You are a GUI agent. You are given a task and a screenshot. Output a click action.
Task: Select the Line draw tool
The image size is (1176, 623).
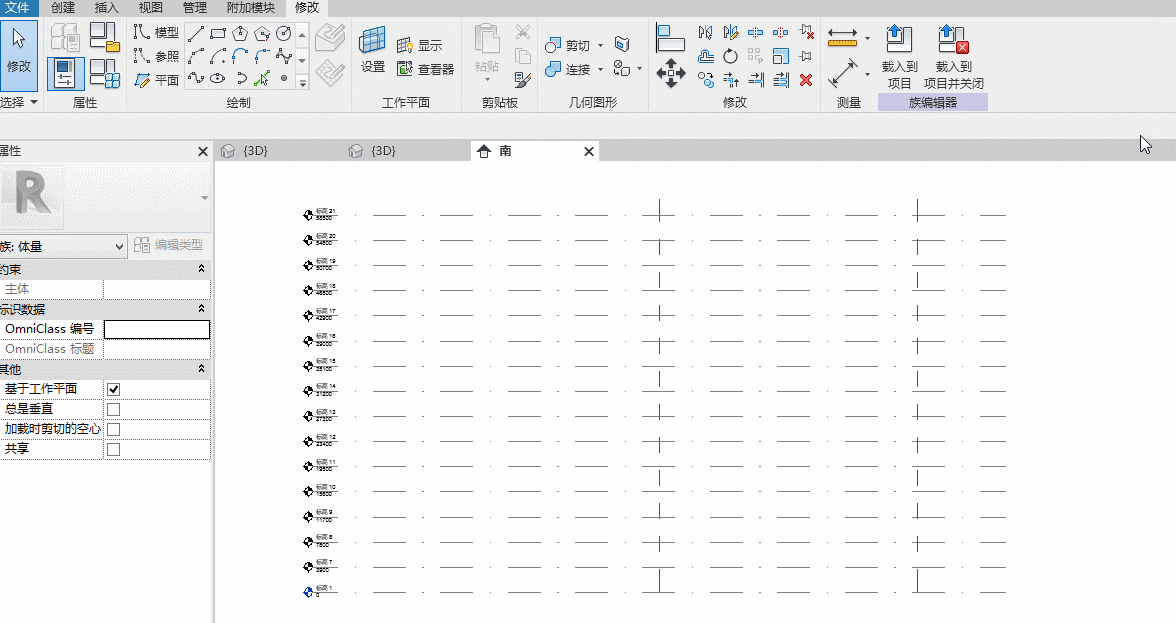coord(196,34)
